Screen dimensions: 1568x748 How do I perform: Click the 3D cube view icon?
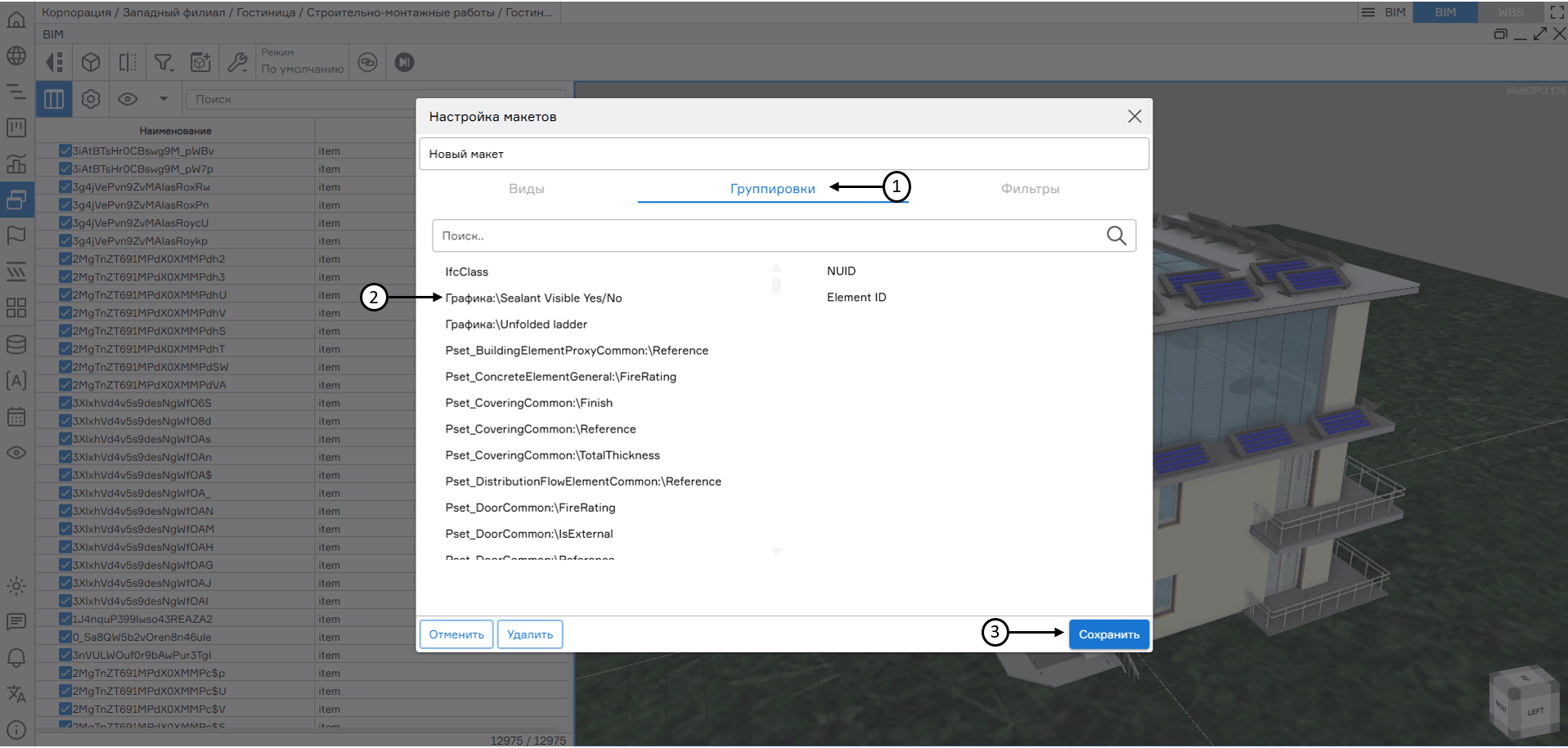[91, 62]
